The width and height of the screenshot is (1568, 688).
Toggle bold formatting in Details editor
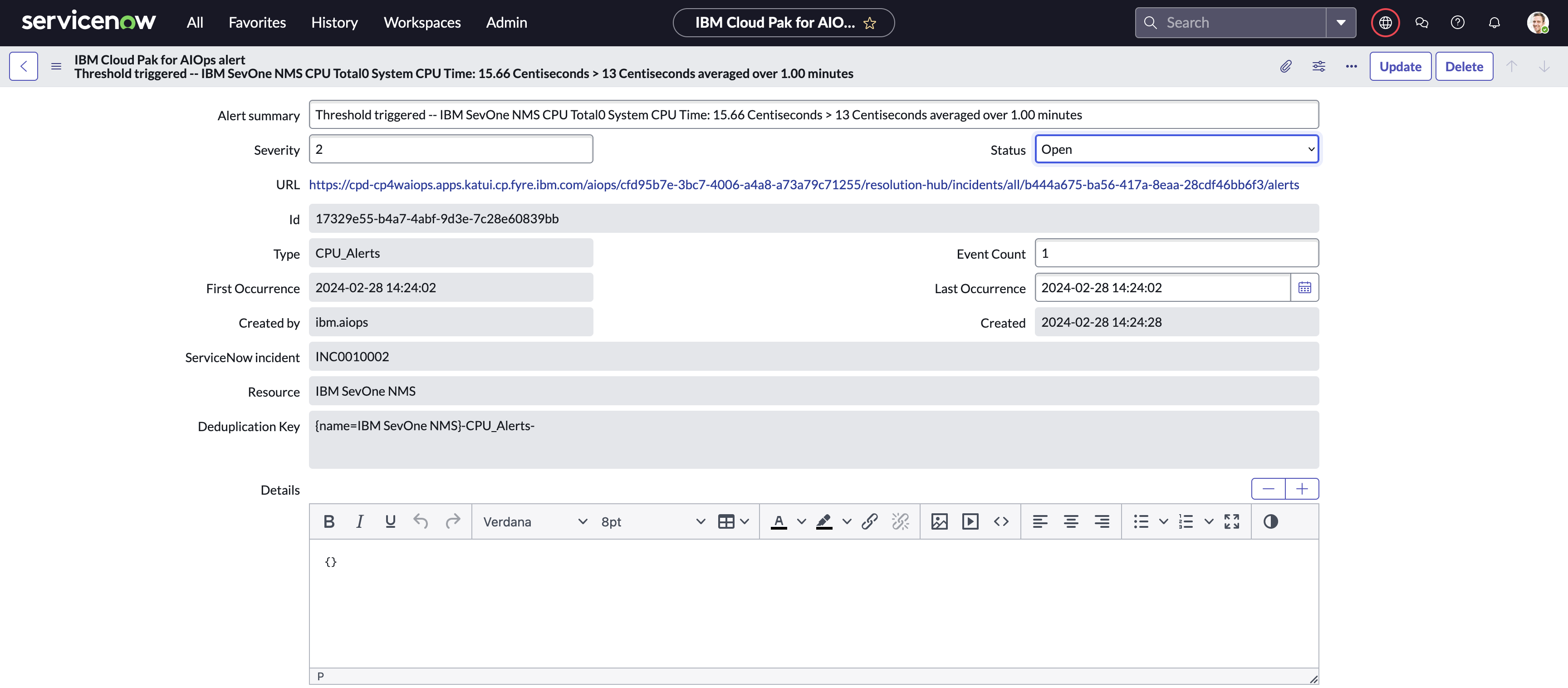click(328, 522)
